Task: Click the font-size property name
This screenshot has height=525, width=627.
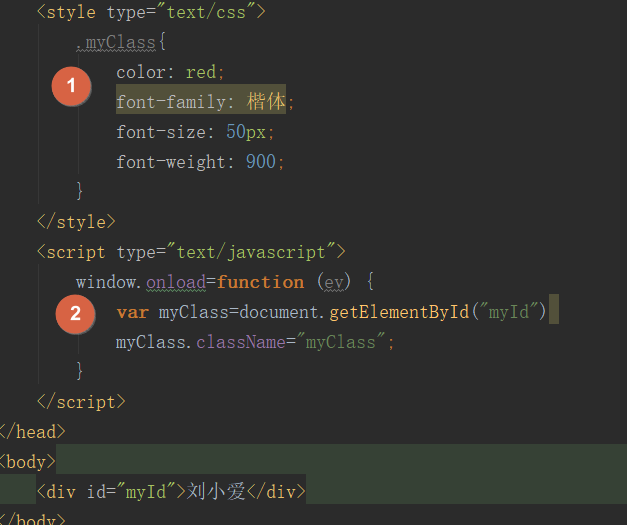Action: pos(161,132)
